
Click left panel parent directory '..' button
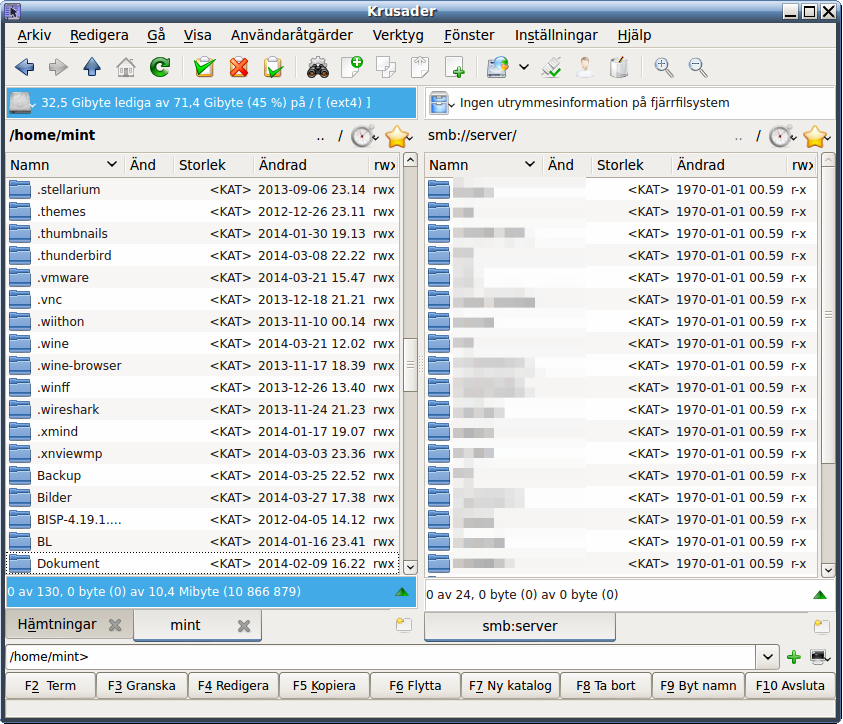click(x=320, y=137)
